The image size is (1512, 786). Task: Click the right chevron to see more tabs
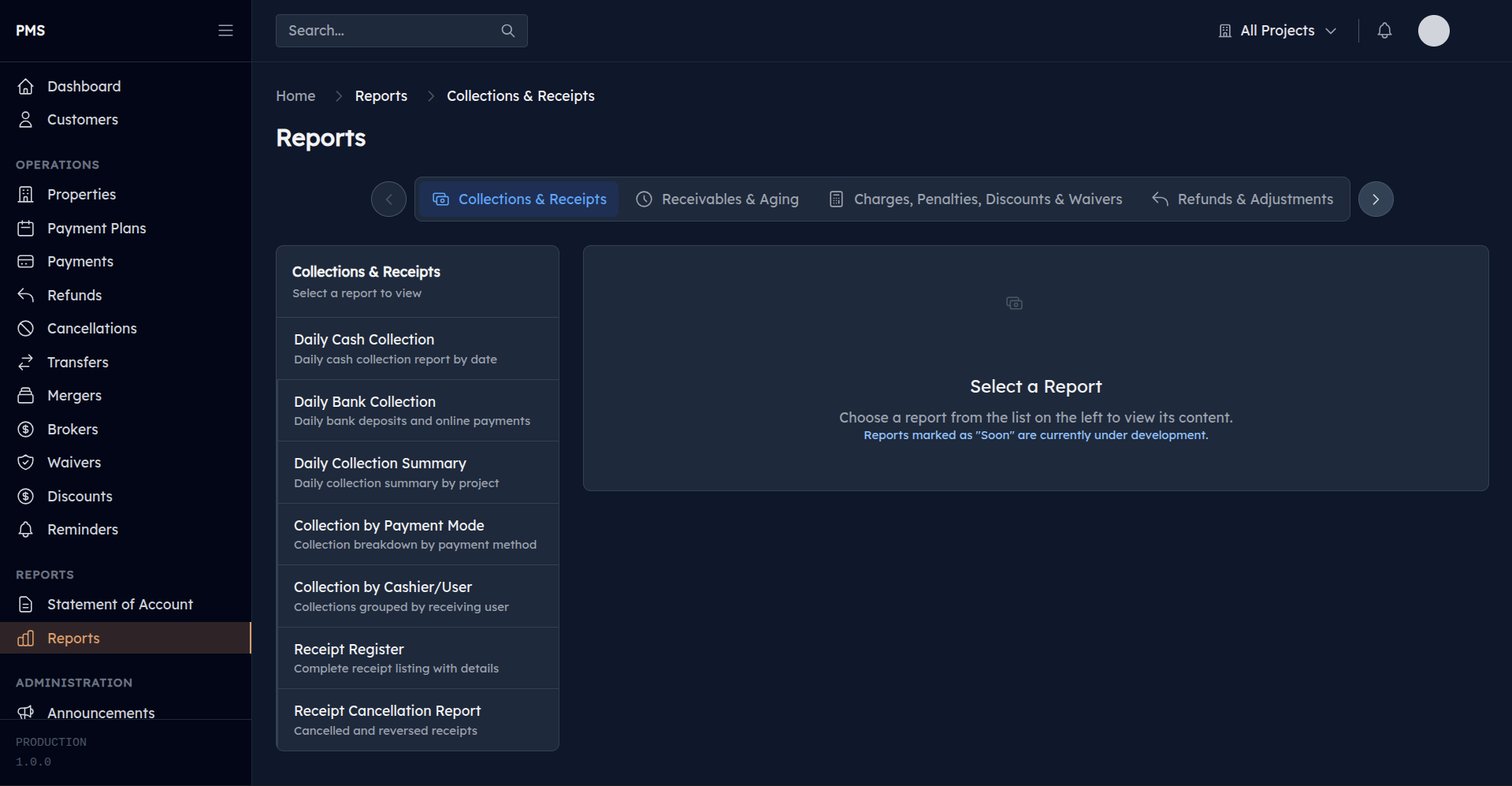pos(1376,199)
